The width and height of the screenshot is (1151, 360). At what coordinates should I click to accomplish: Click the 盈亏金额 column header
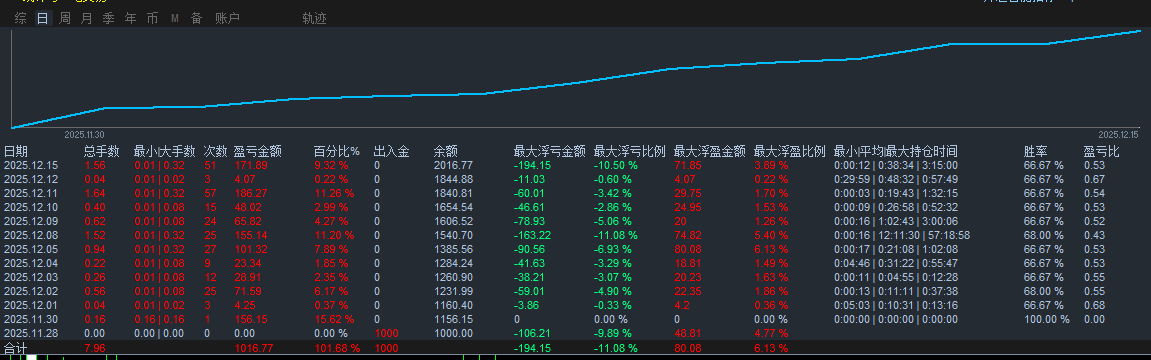257,151
